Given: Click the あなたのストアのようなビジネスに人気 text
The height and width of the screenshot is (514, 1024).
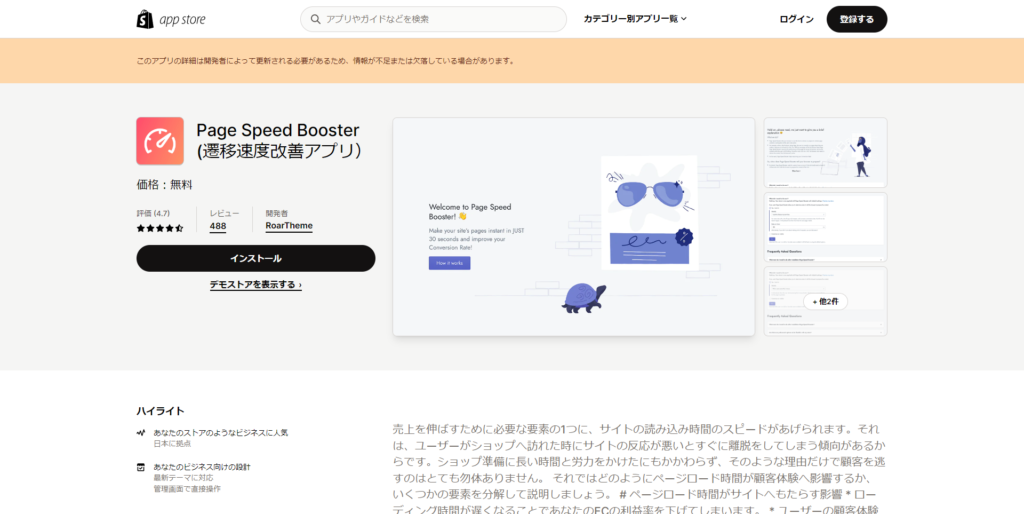Looking at the screenshot, I should click(221, 432).
